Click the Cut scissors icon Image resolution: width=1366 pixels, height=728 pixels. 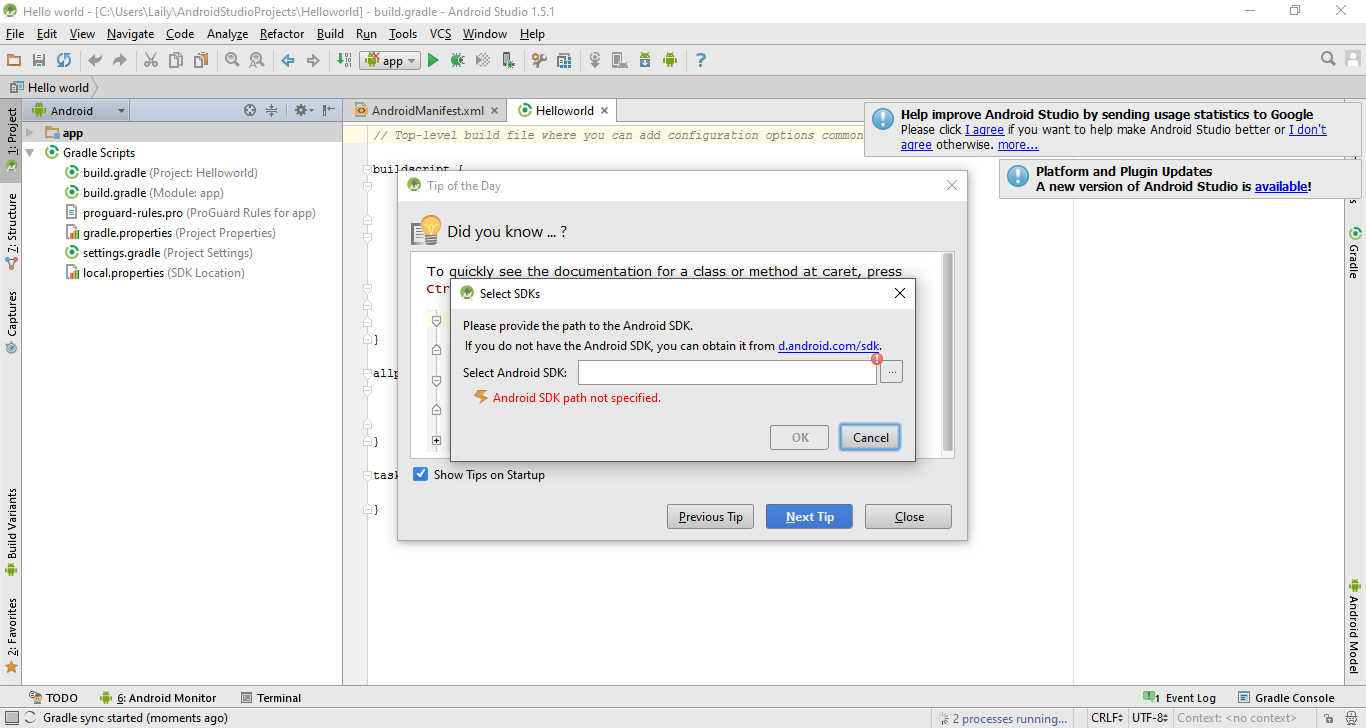pyautogui.click(x=151, y=60)
